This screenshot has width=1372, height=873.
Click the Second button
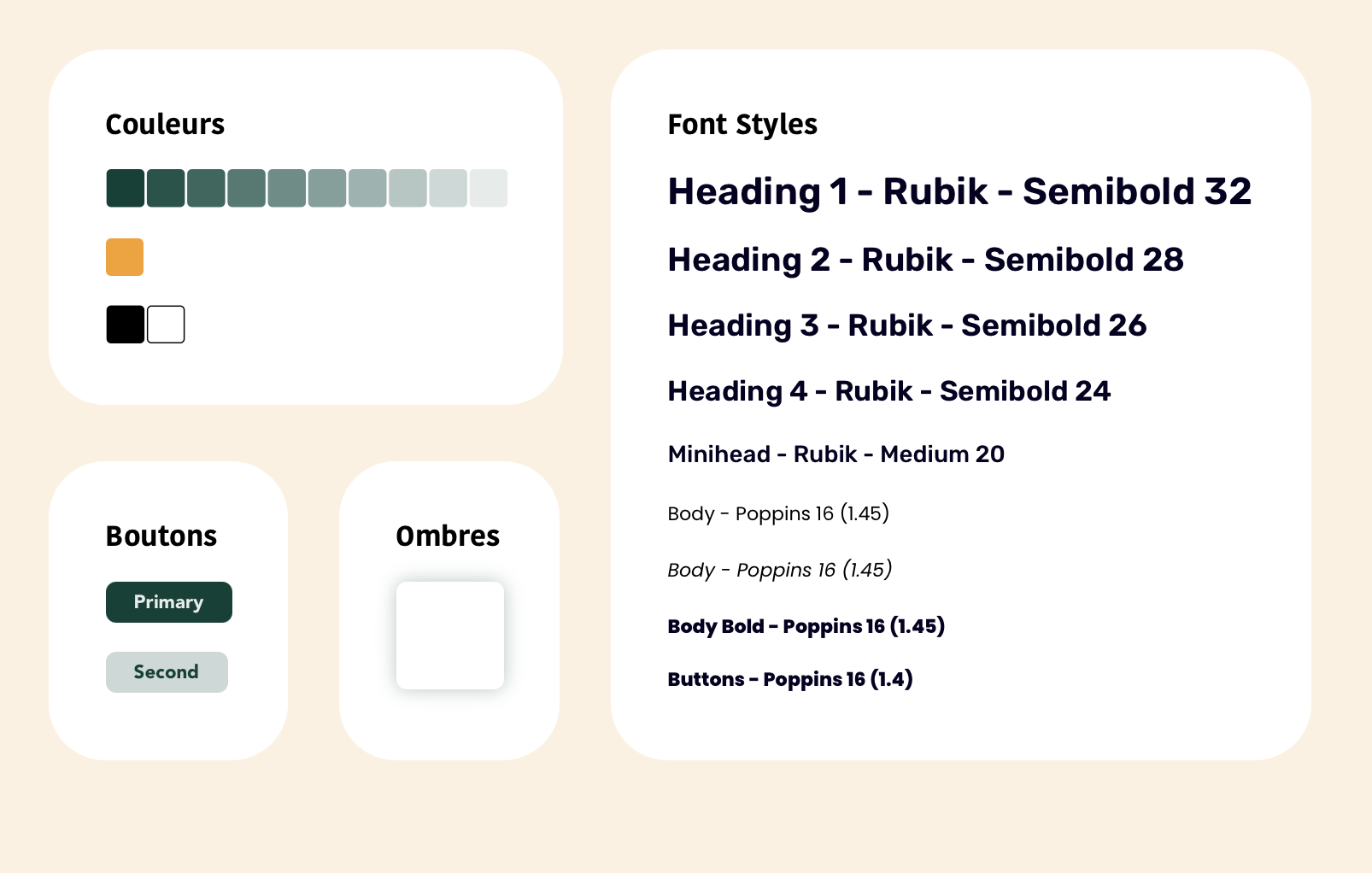[167, 672]
